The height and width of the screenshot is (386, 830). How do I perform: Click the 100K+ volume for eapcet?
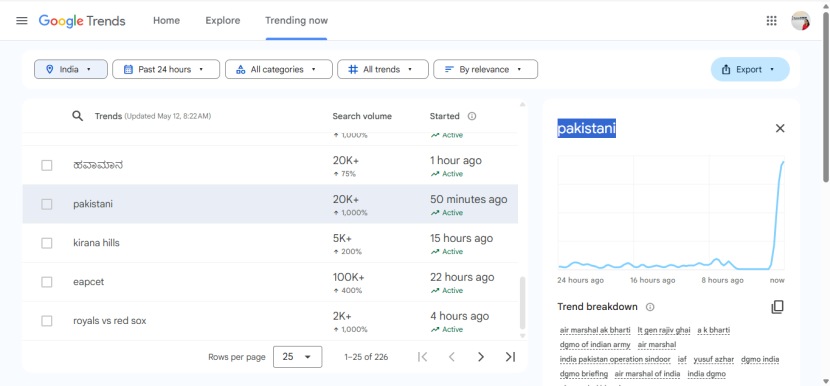click(348, 277)
